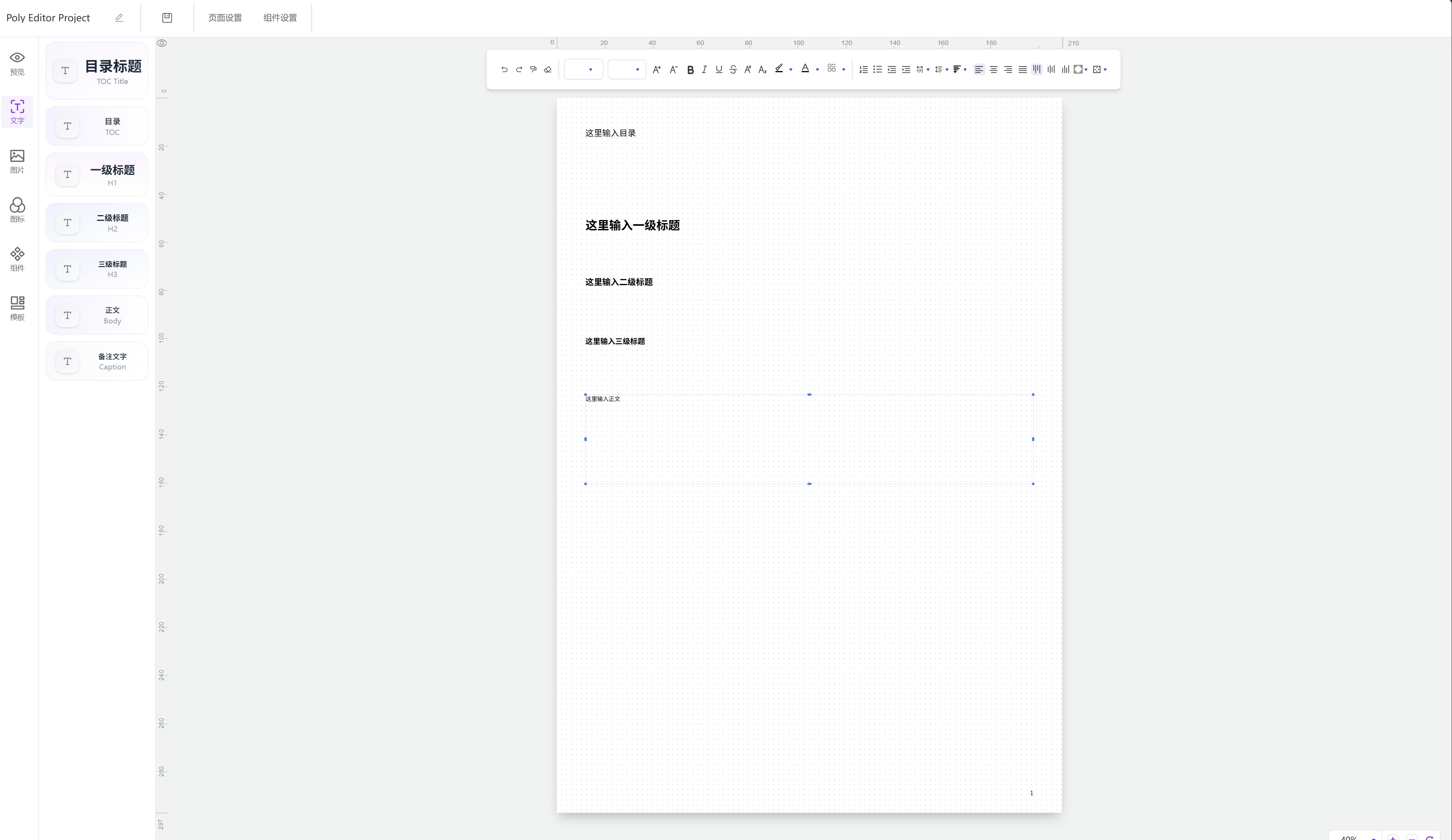Click the save icon in header
The height and width of the screenshot is (840, 1452).
pos(167,18)
